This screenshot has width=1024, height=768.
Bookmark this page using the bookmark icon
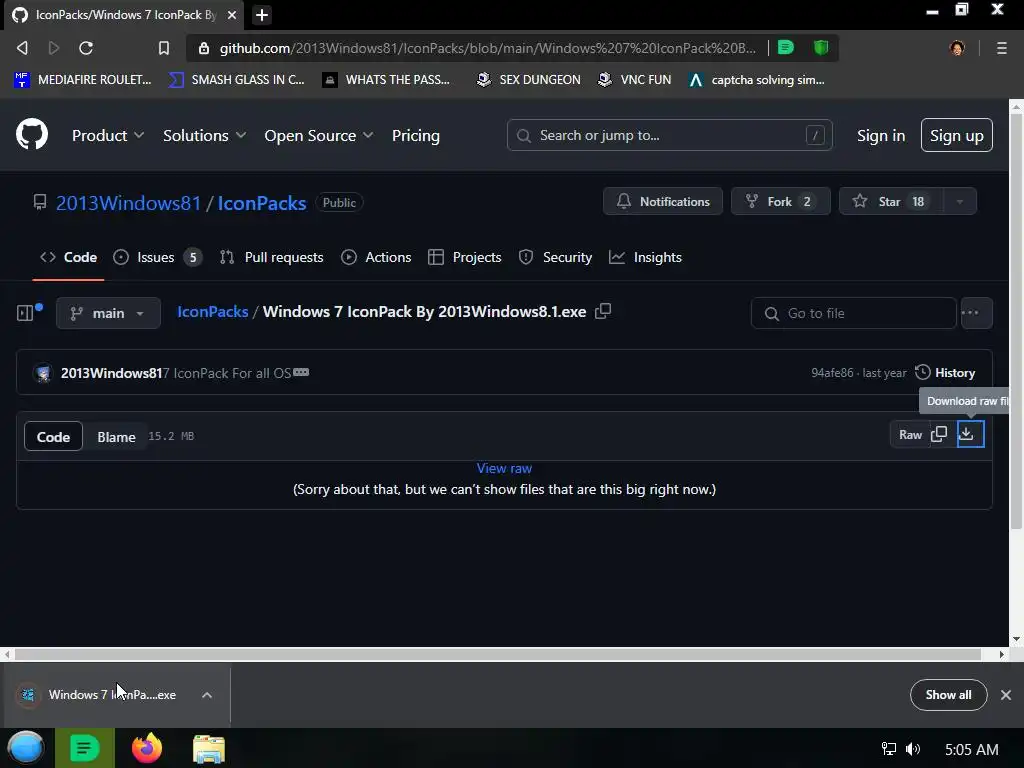tap(163, 48)
